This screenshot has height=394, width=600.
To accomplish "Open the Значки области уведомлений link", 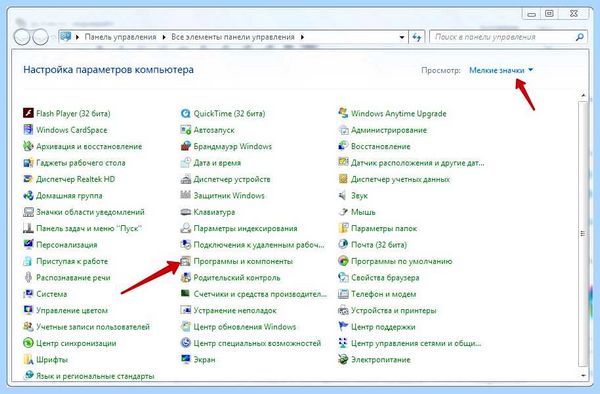I will point(90,212).
